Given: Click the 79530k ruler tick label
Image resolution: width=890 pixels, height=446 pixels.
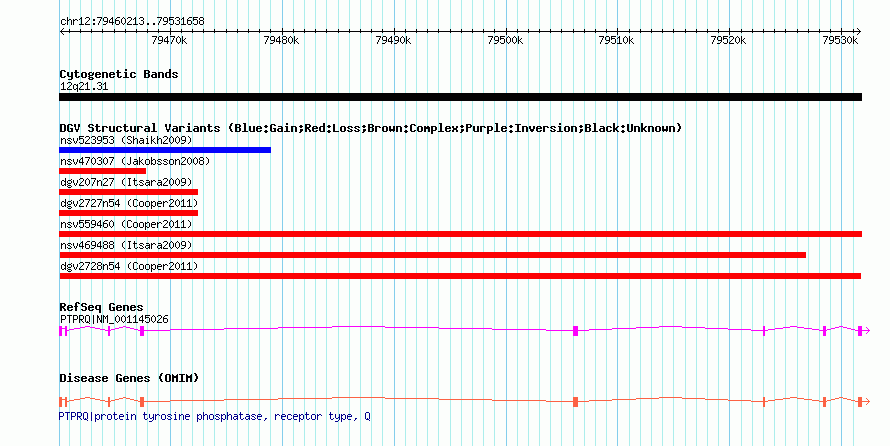Looking at the screenshot, I should [x=841, y=40].
